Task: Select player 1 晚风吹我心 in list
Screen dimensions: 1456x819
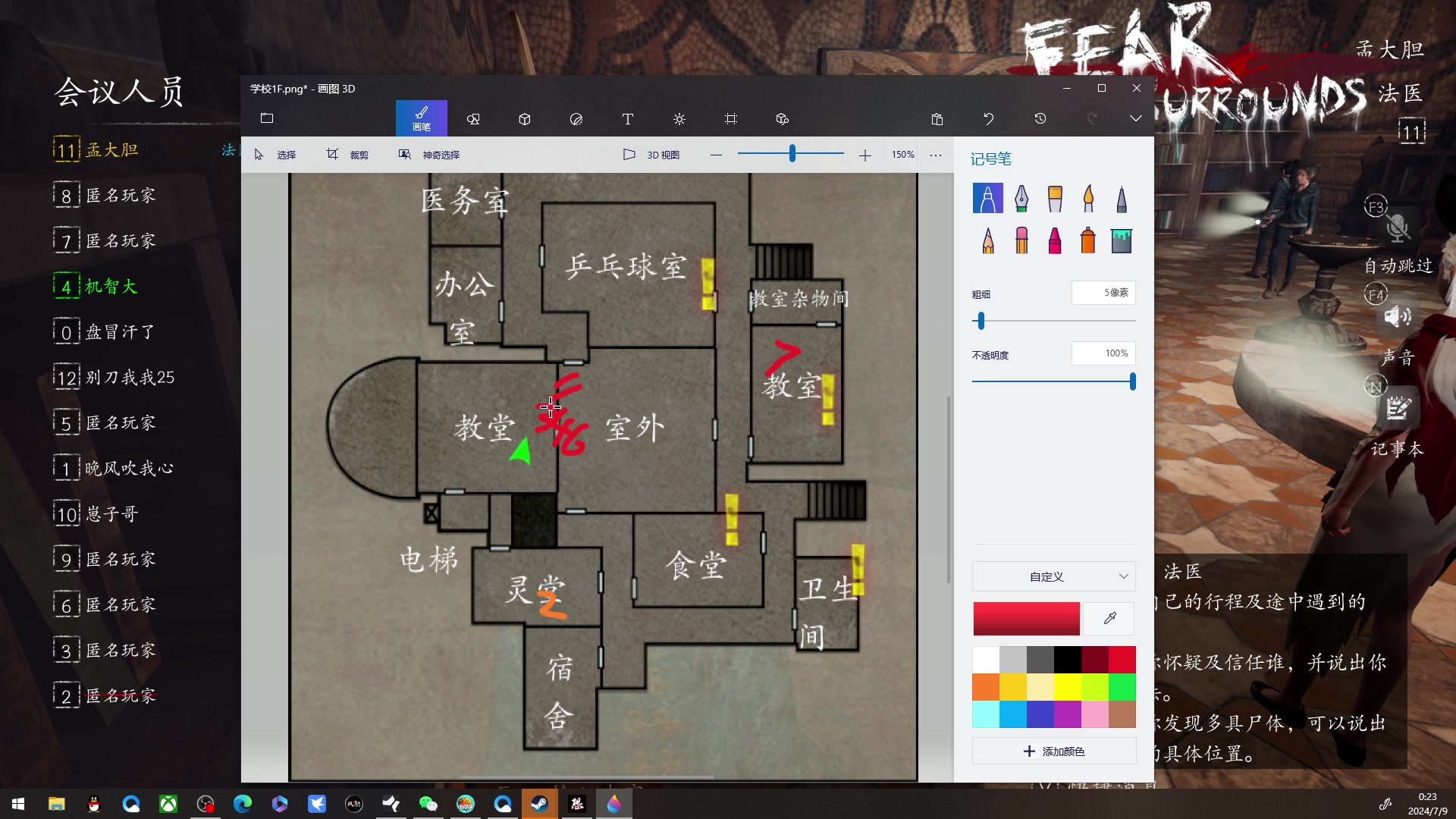Action: pos(114,469)
